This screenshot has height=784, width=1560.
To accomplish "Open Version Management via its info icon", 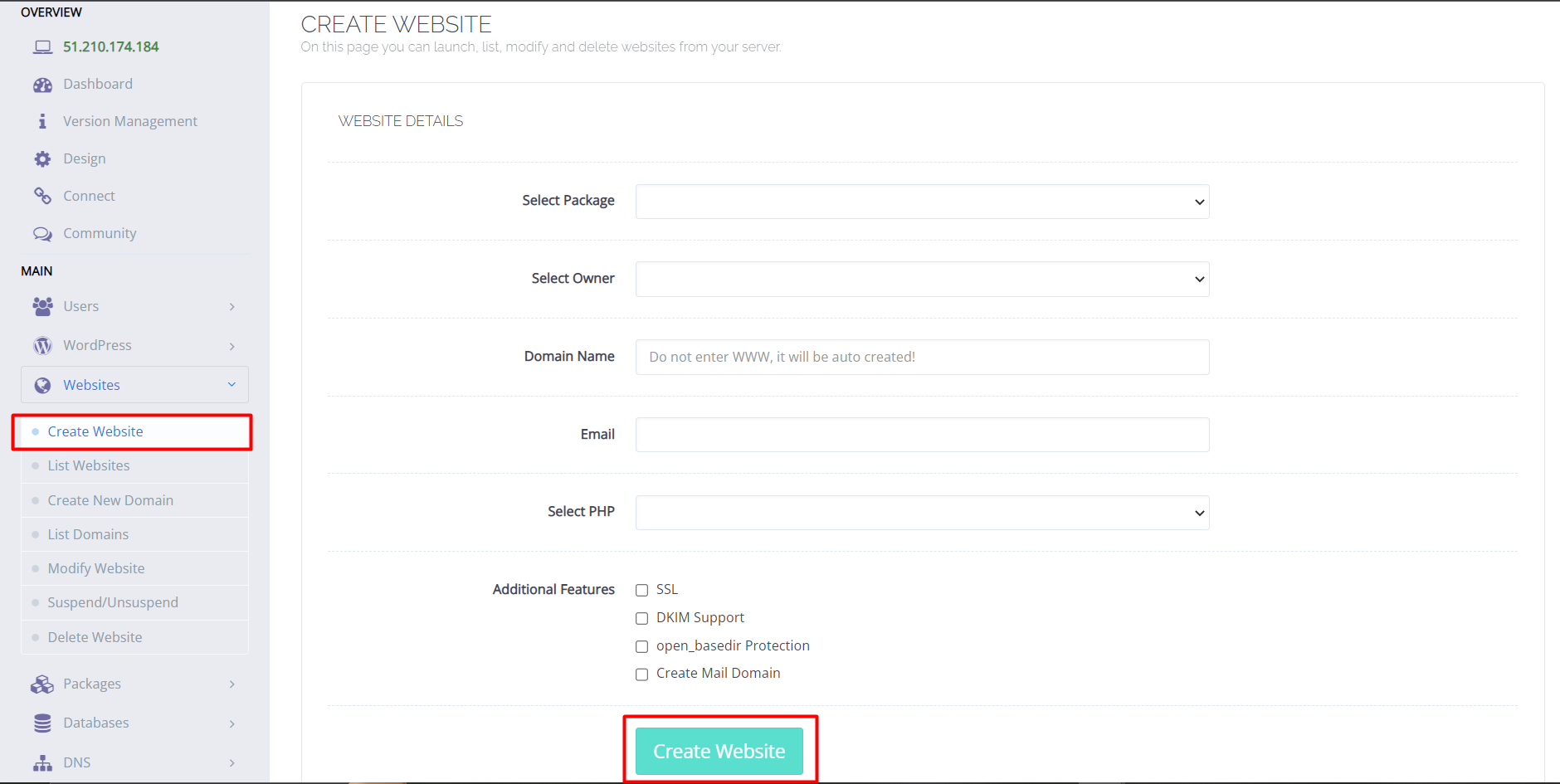I will [x=42, y=120].
